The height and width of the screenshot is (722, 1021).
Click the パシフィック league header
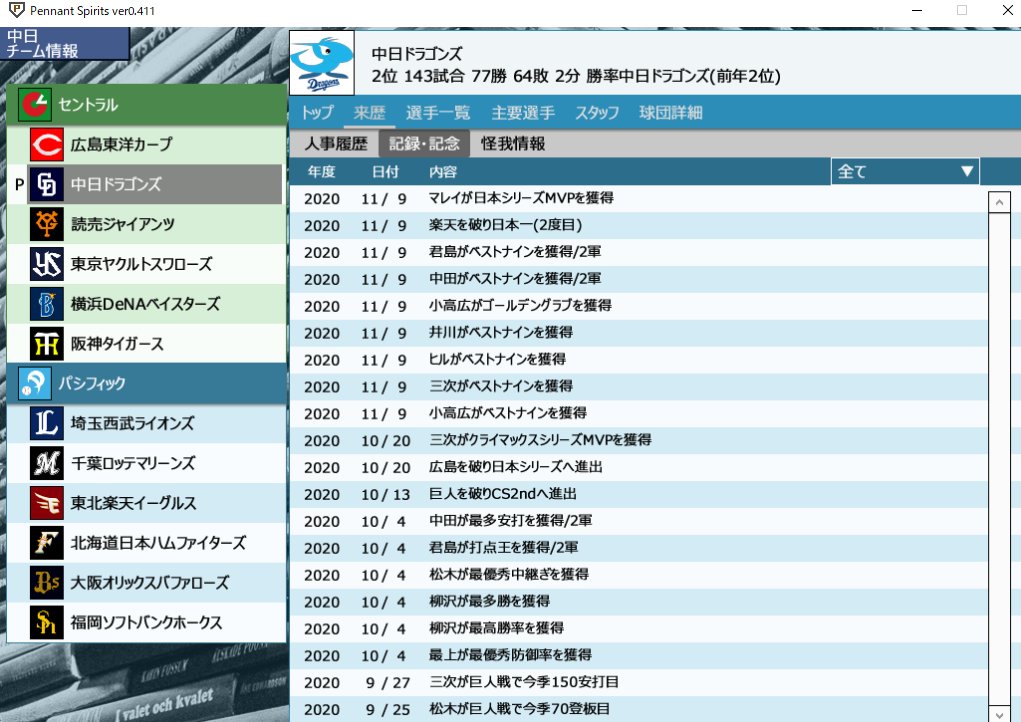click(147, 383)
